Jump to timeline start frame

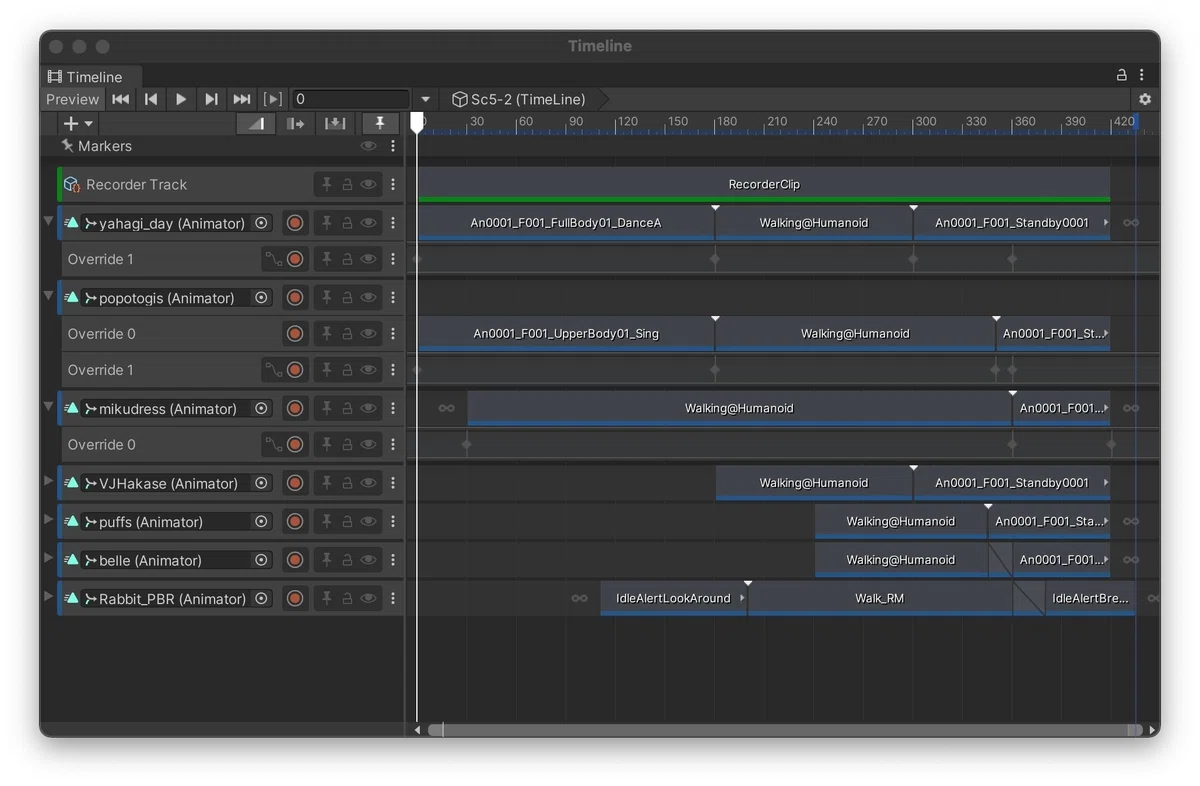121,99
